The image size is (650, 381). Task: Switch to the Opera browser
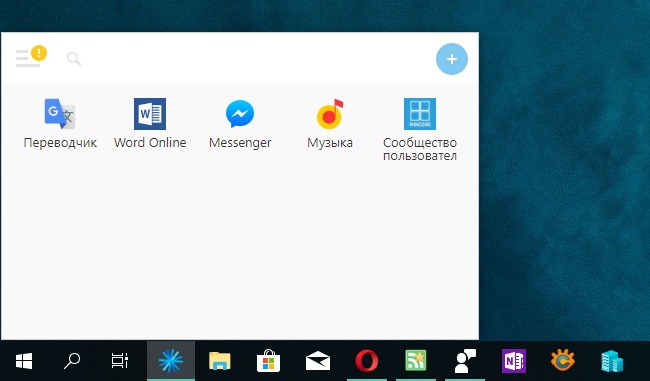pyautogui.click(x=367, y=361)
